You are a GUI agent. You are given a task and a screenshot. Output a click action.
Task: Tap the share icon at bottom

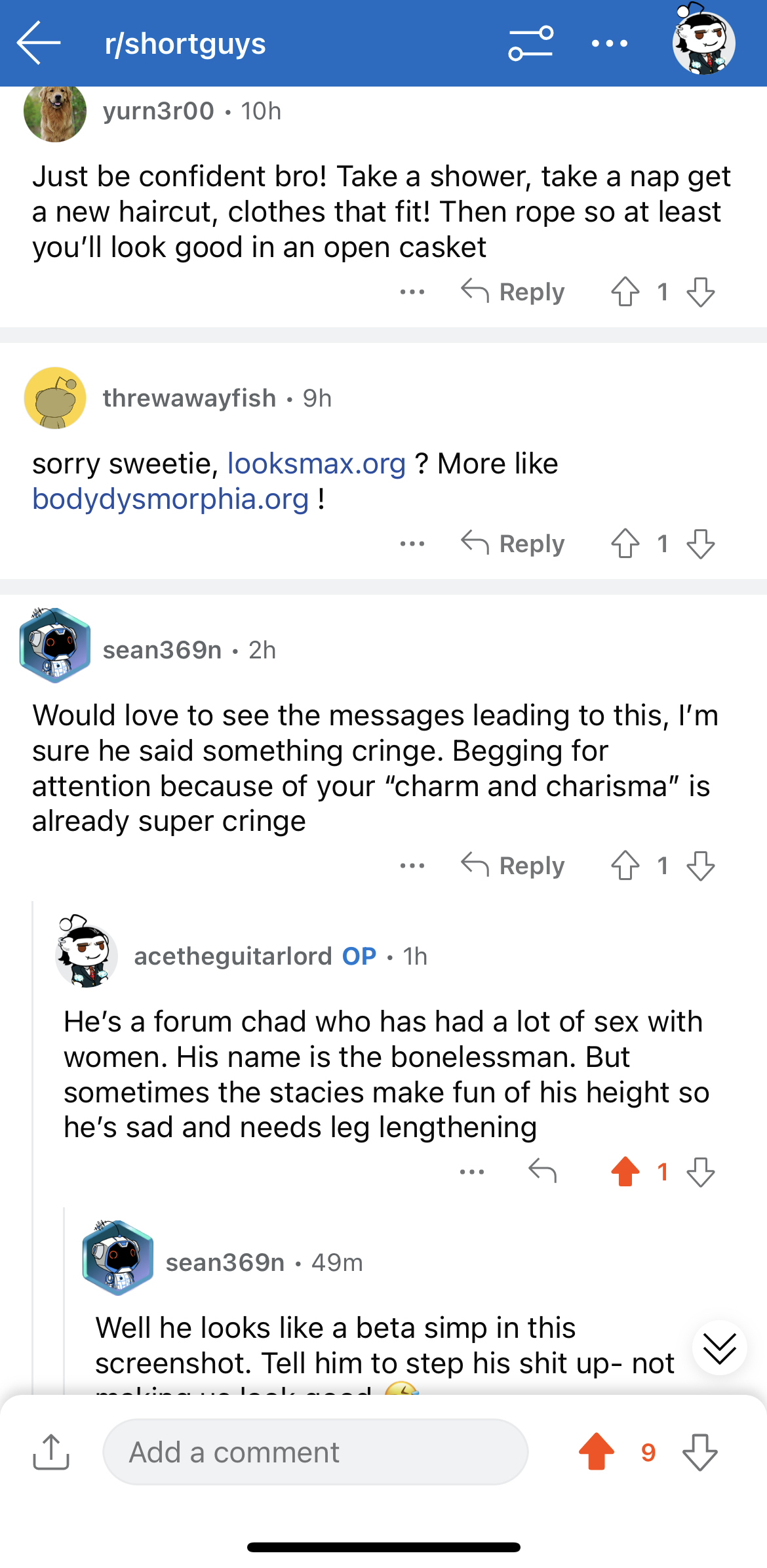[x=51, y=1453]
